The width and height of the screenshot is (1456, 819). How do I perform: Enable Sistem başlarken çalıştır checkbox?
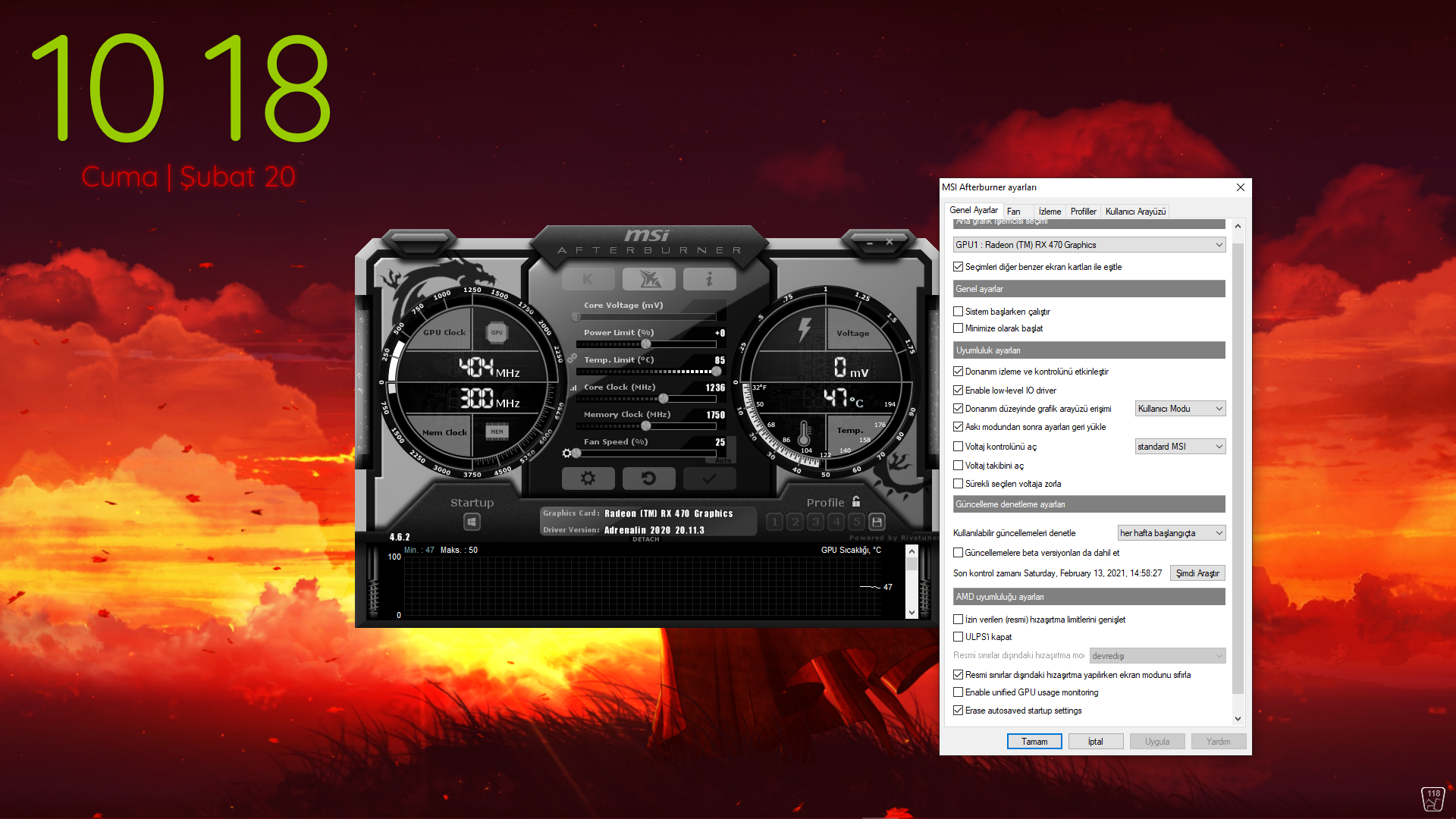pos(959,312)
